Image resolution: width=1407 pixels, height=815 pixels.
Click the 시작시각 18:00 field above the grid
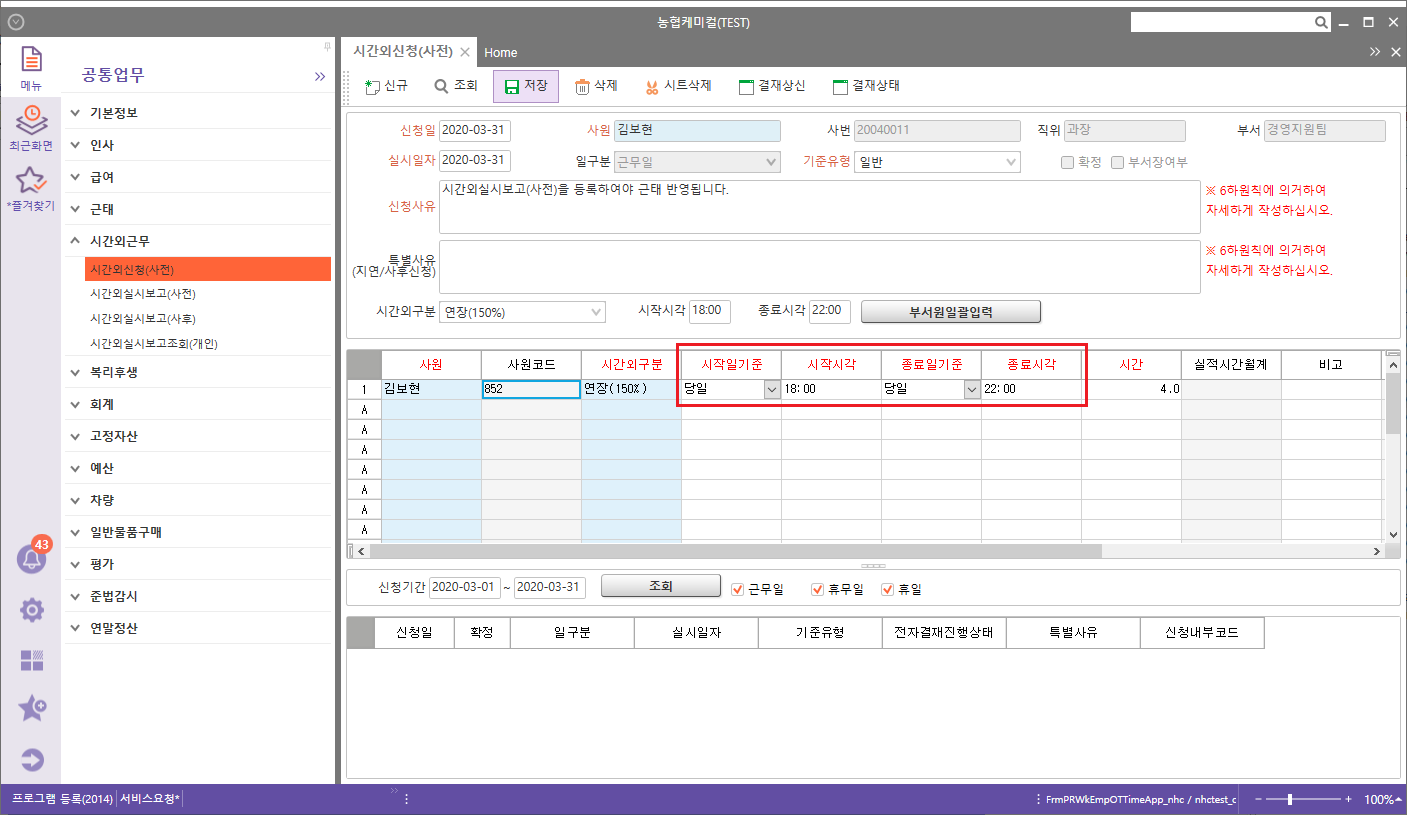pyautogui.click(x=710, y=311)
